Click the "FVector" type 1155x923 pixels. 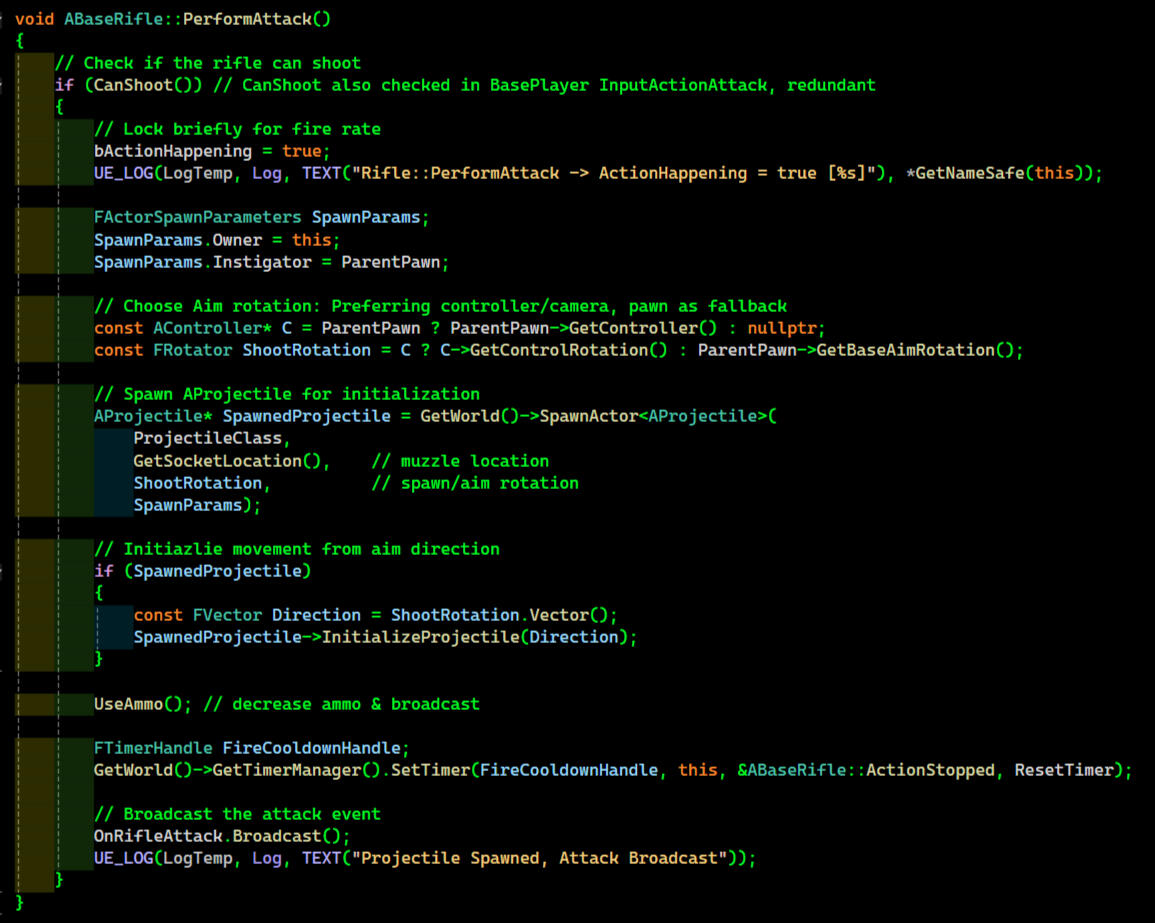(227, 615)
